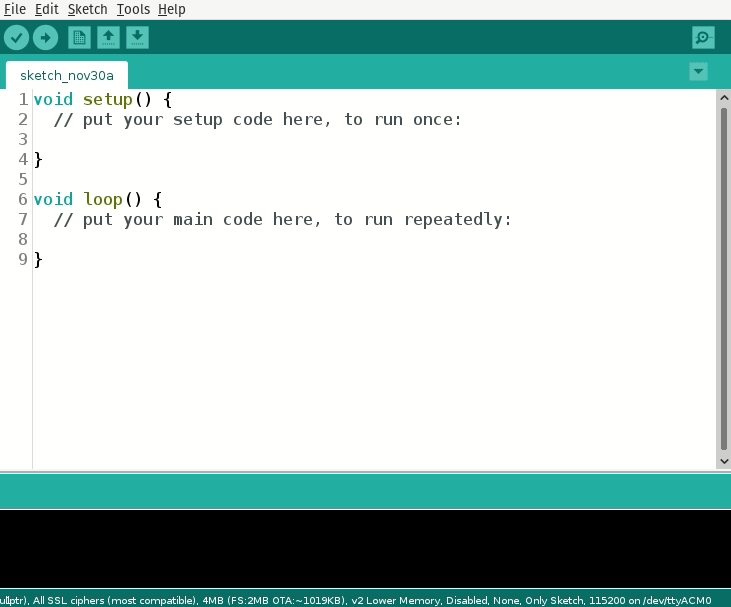731x607 pixels.
Task: Open the Sketch menu
Action: tap(87, 9)
